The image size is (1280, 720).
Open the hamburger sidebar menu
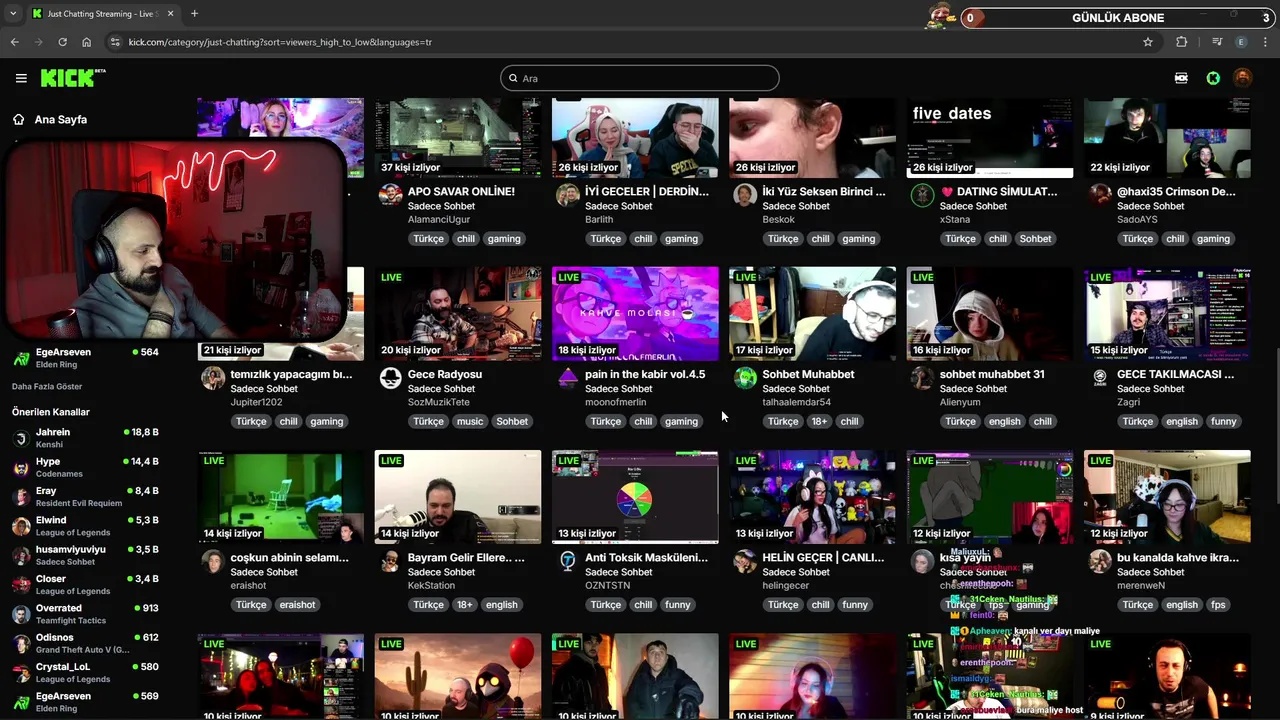click(x=21, y=78)
